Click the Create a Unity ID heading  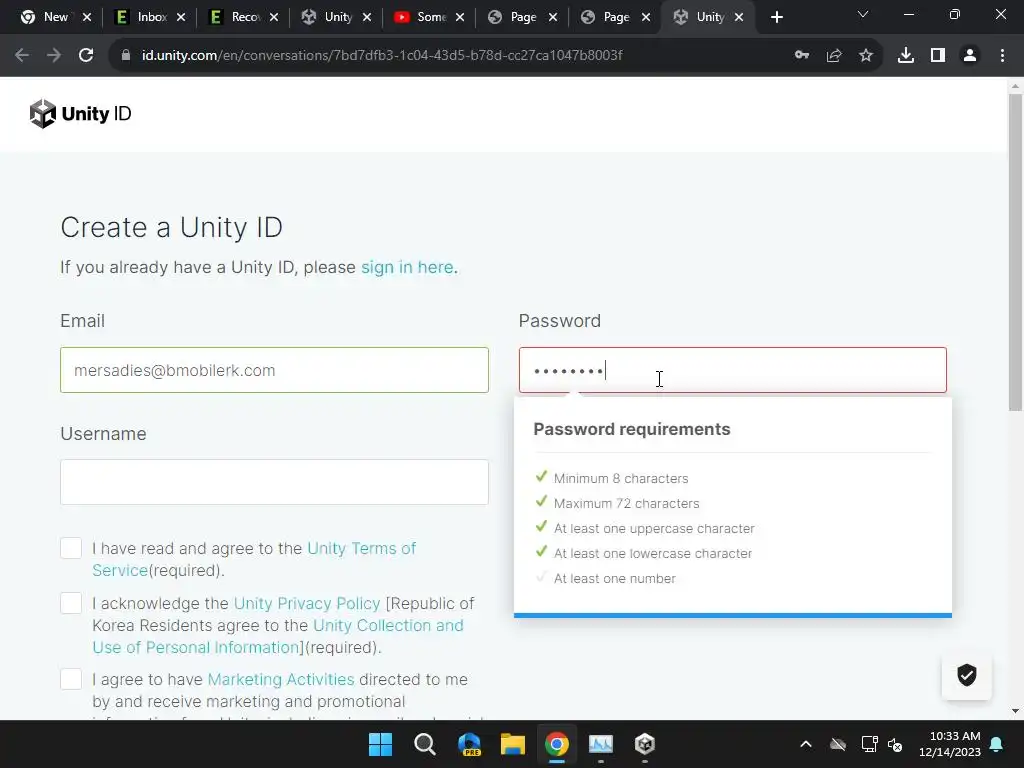[x=171, y=227]
